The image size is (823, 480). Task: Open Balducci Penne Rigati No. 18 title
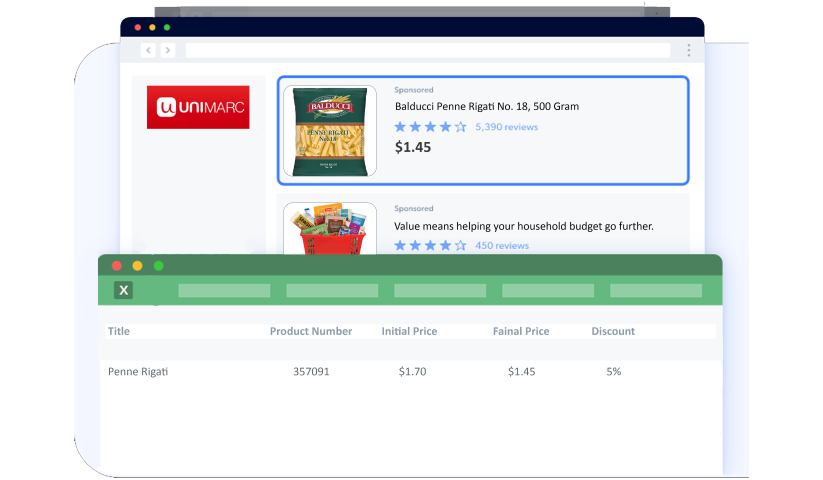click(x=487, y=106)
